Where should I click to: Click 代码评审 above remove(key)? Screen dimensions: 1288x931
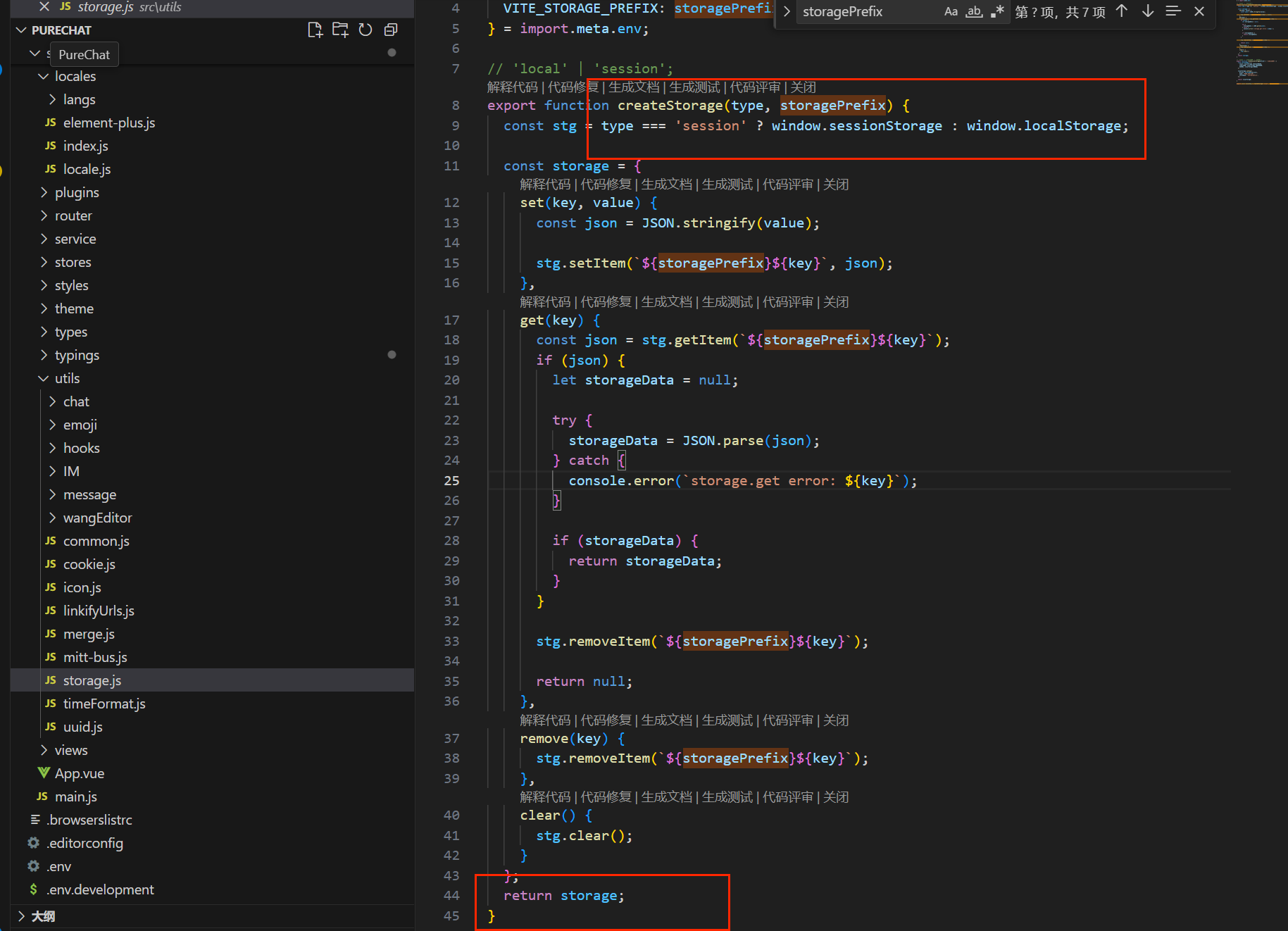(x=788, y=720)
